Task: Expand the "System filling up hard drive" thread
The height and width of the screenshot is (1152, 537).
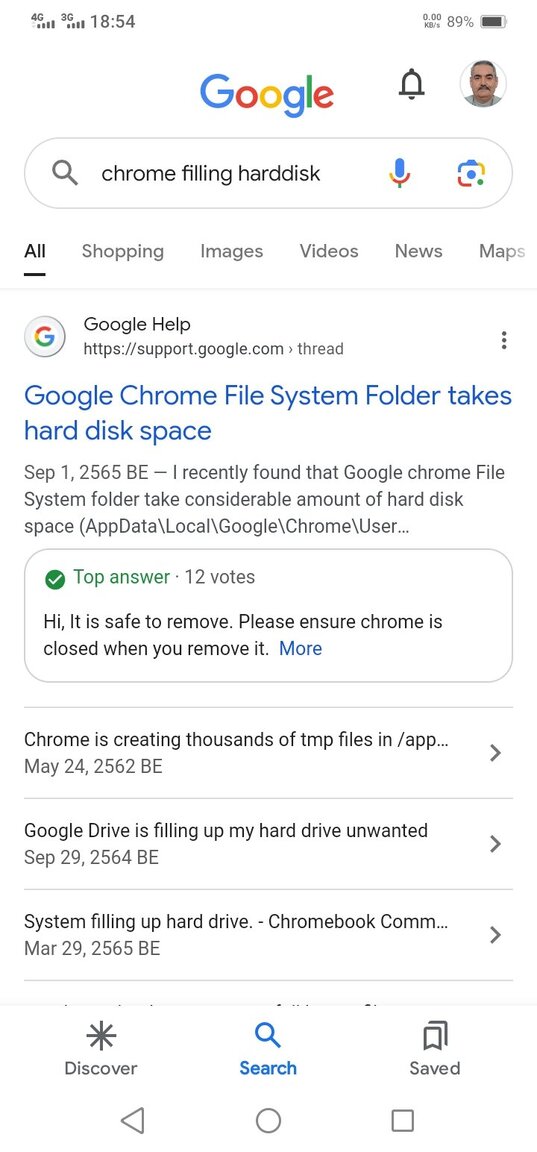Action: [x=268, y=935]
